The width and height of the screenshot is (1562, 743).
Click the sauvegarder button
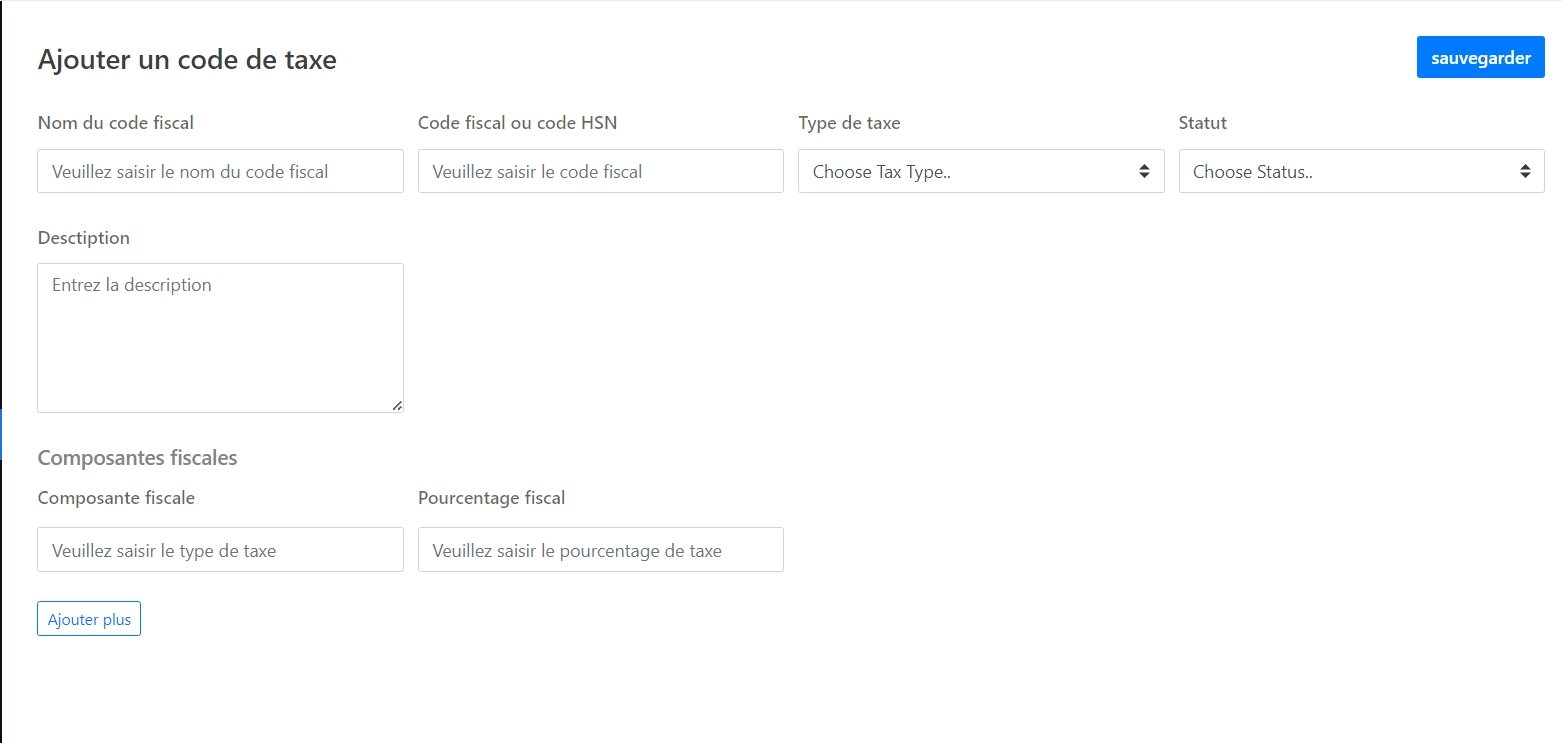(x=1480, y=58)
